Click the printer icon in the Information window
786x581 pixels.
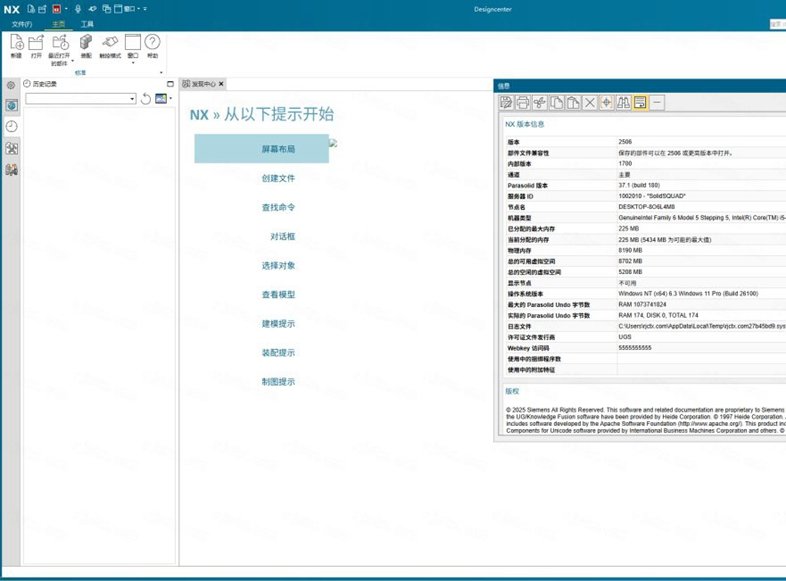[522, 103]
